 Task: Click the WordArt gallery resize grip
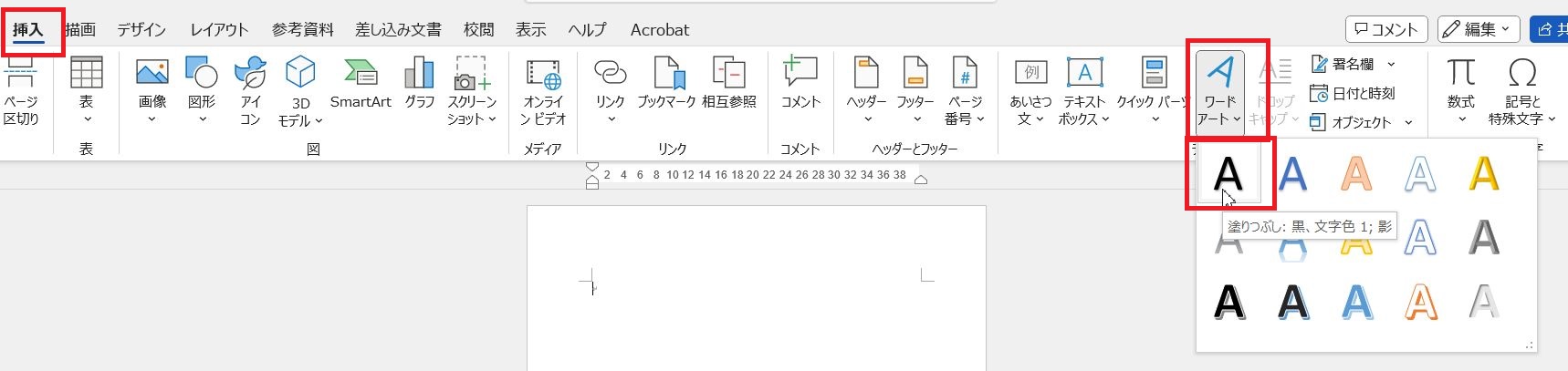[x=1530, y=345]
